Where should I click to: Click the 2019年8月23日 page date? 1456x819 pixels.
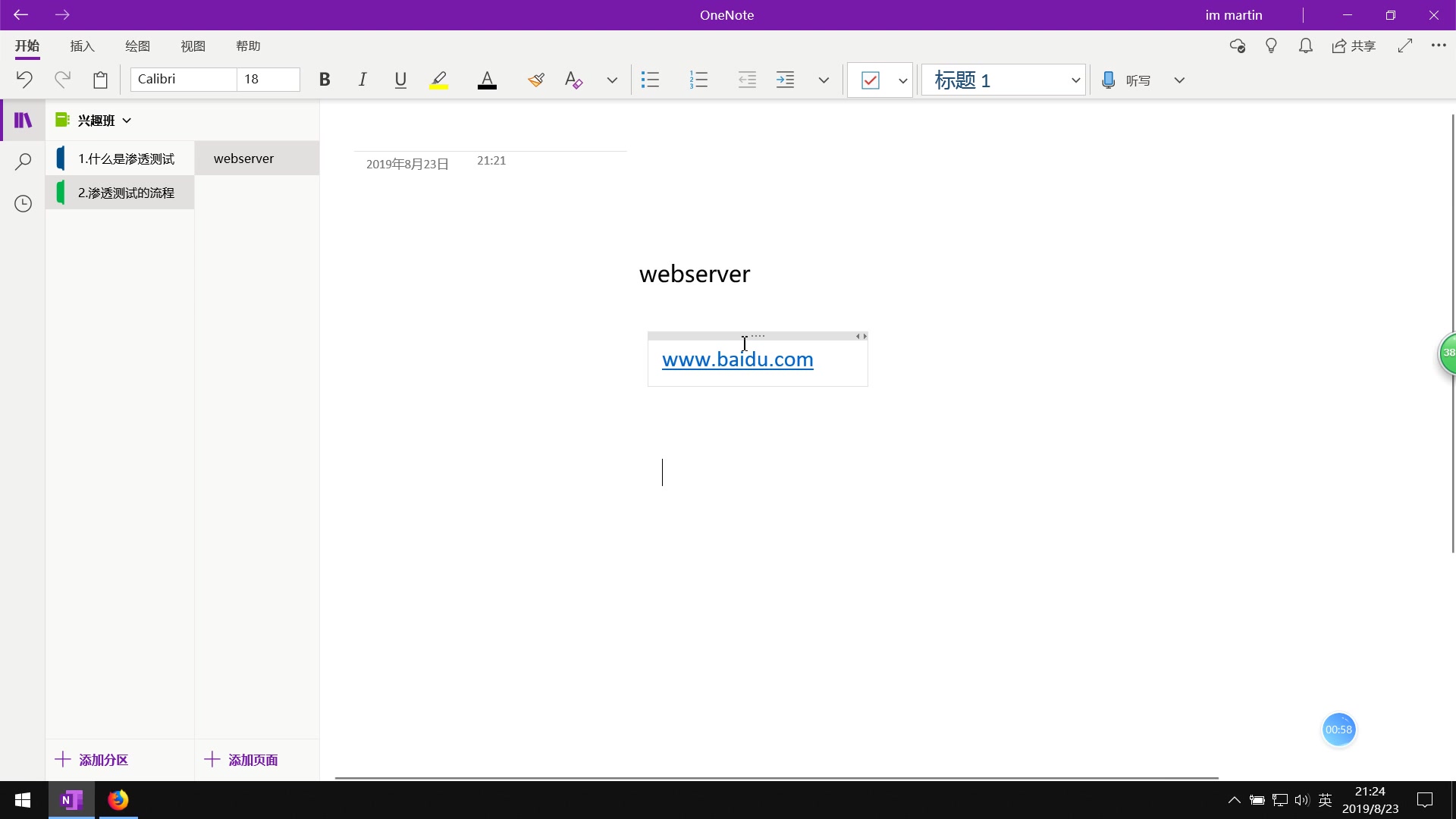[407, 164]
